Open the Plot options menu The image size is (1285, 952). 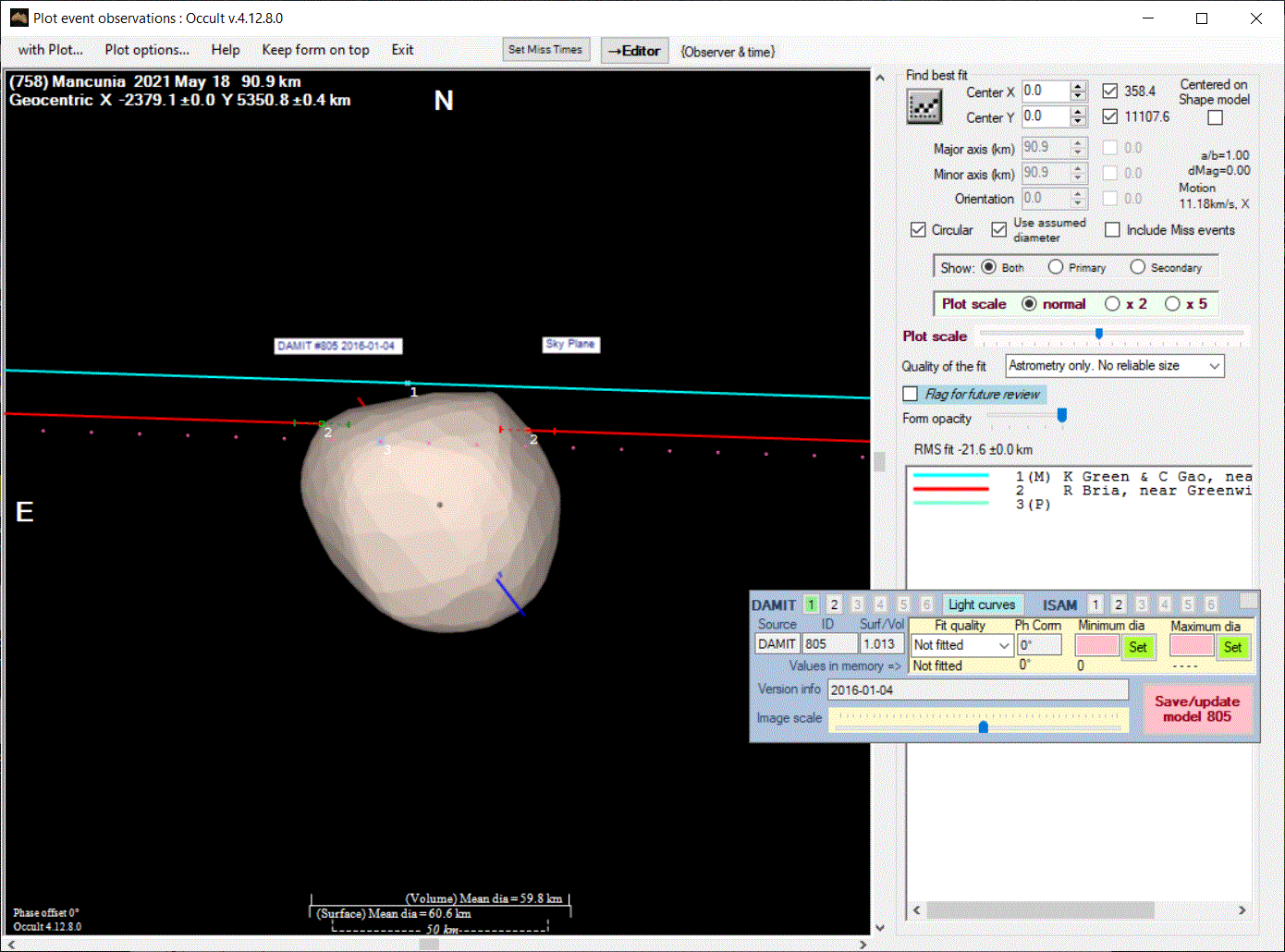pyautogui.click(x=147, y=50)
